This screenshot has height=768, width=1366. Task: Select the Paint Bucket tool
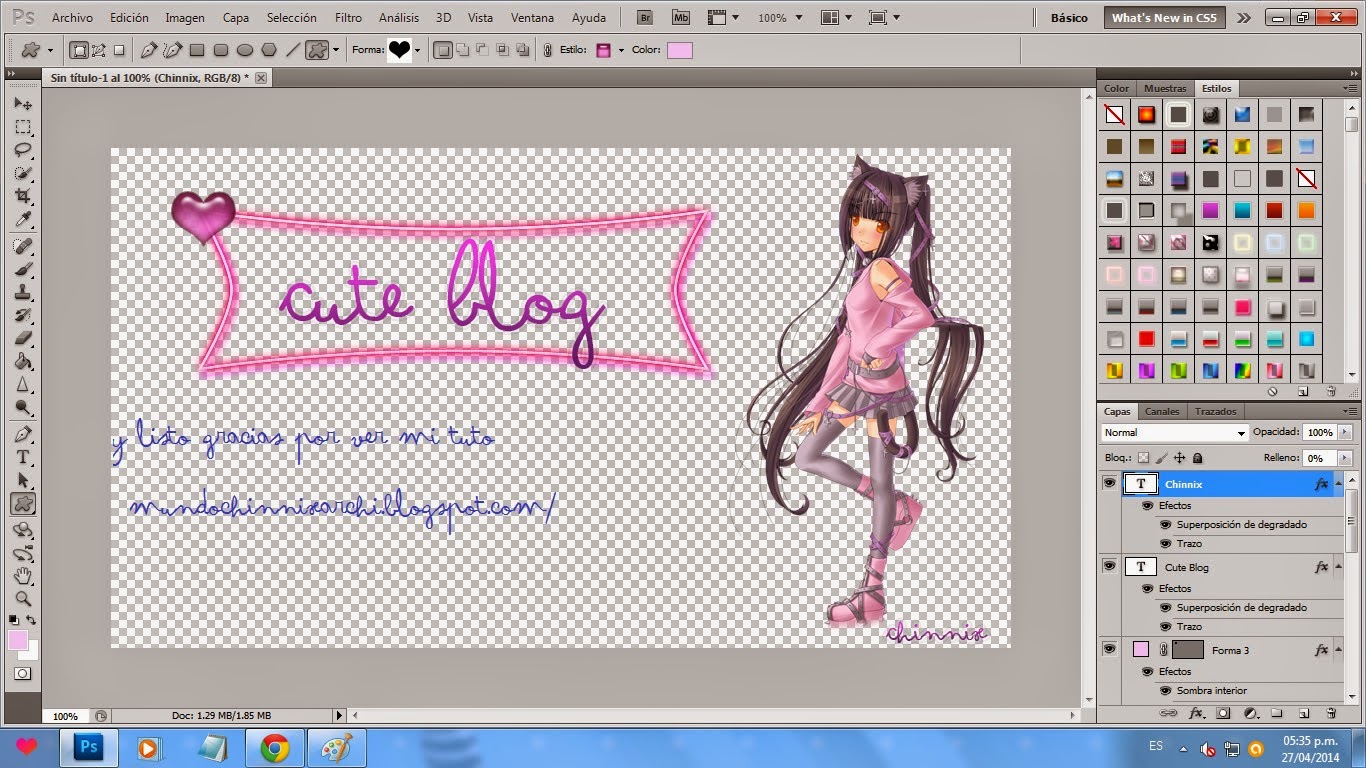pyautogui.click(x=23, y=361)
